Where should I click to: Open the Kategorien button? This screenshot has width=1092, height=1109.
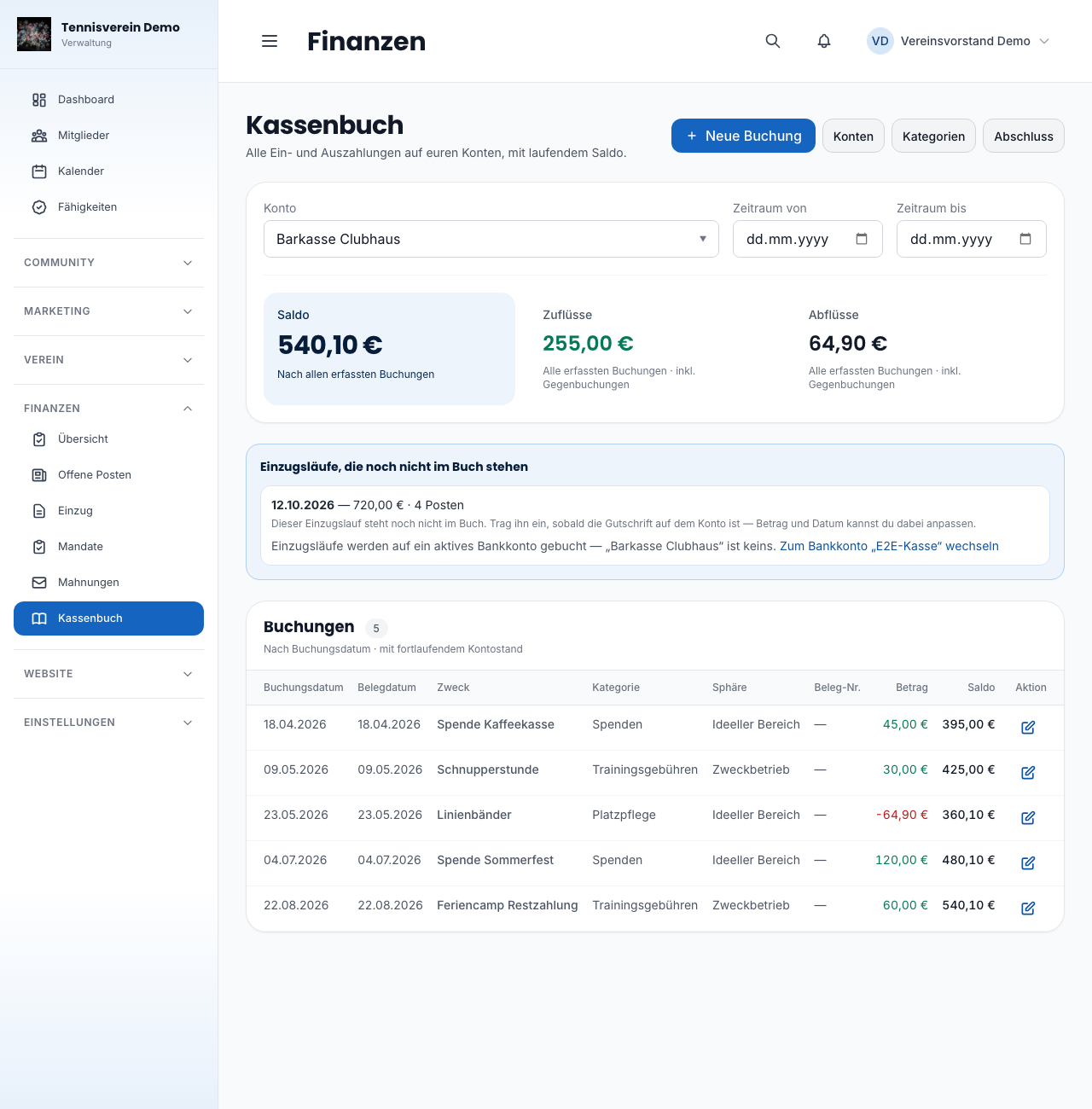point(933,136)
